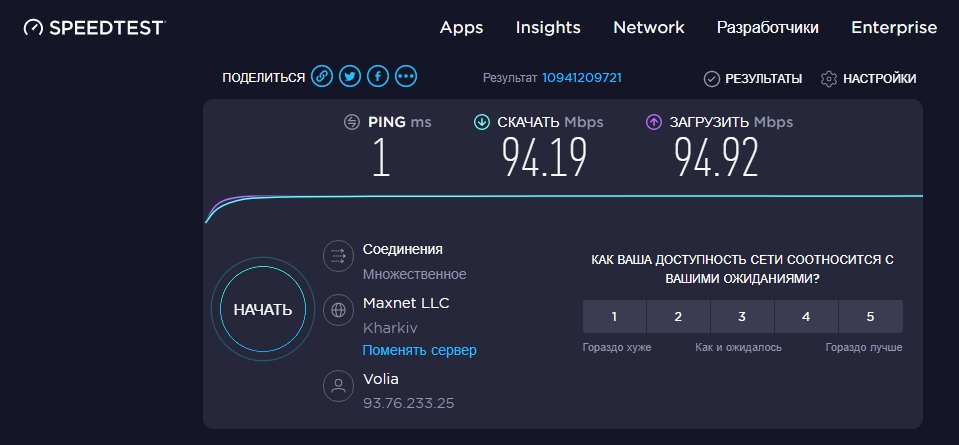Click the Speedtest logo
This screenshot has height=445, width=959.
point(93,28)
